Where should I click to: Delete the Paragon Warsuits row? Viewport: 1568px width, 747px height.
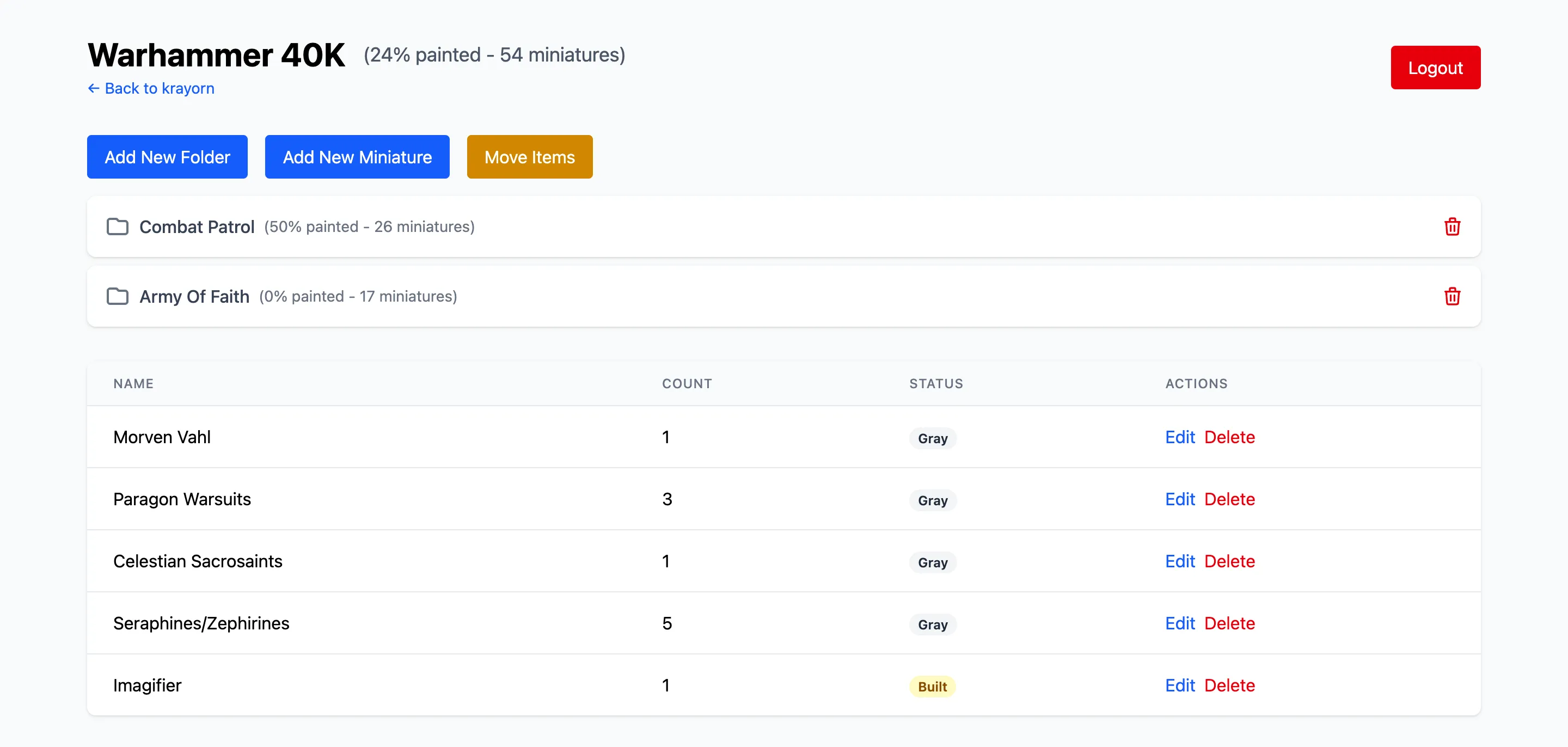pos(1229,499)
